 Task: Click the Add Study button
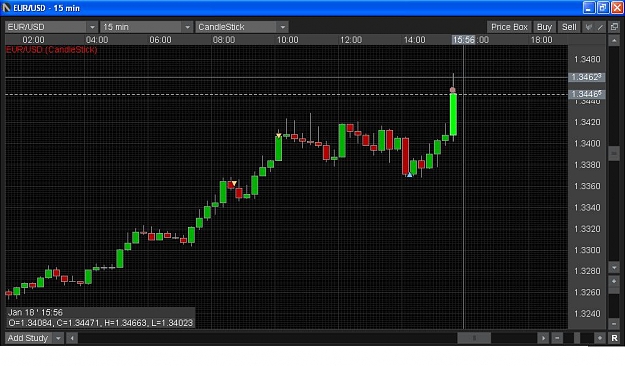28,338
